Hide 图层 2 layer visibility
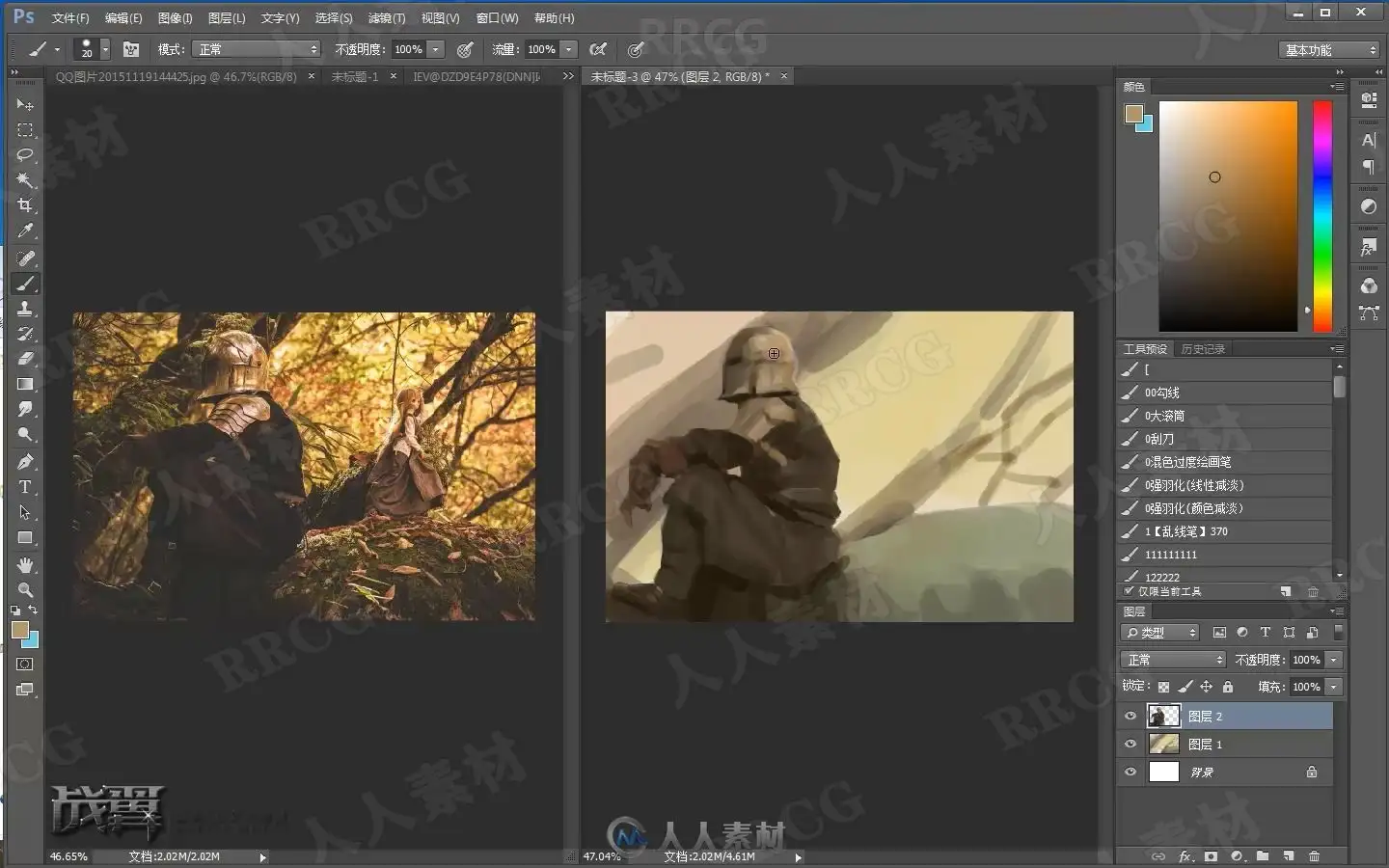This screenshot has height=868, width=1389. (x=1130, y=717)
